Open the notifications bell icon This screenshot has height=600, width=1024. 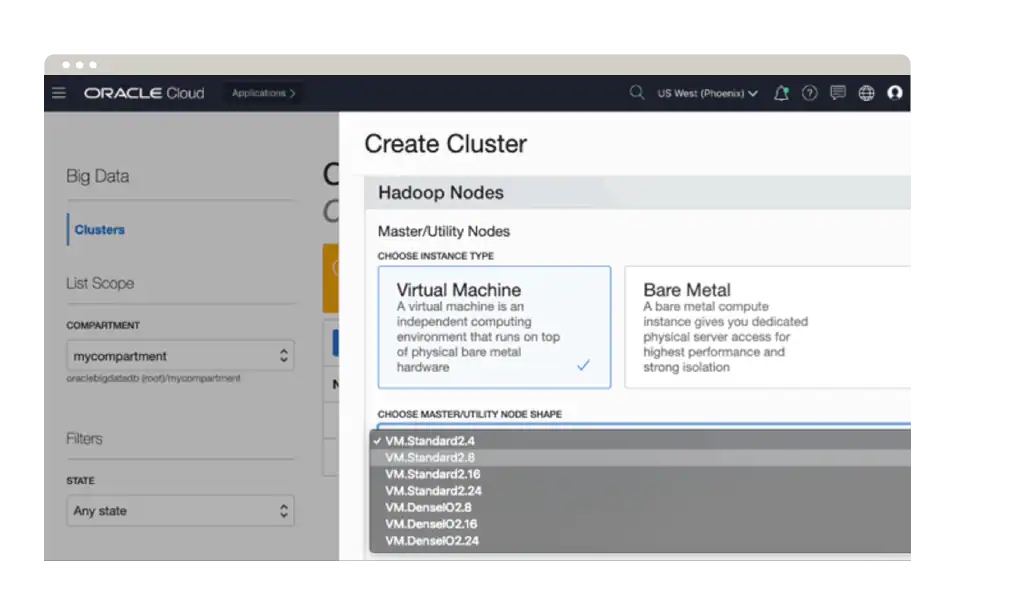(781, 93)
